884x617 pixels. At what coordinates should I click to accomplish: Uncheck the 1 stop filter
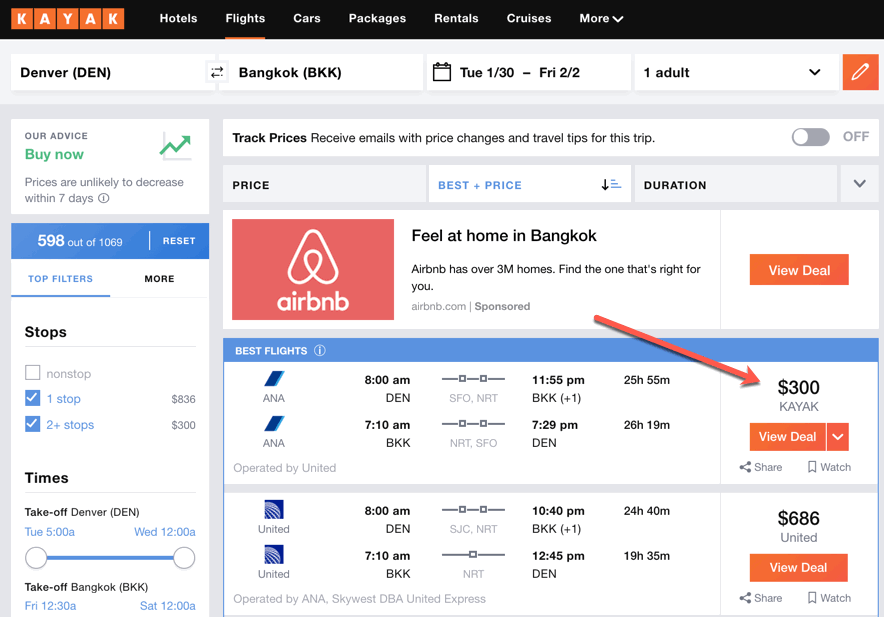tap(33, 399)
